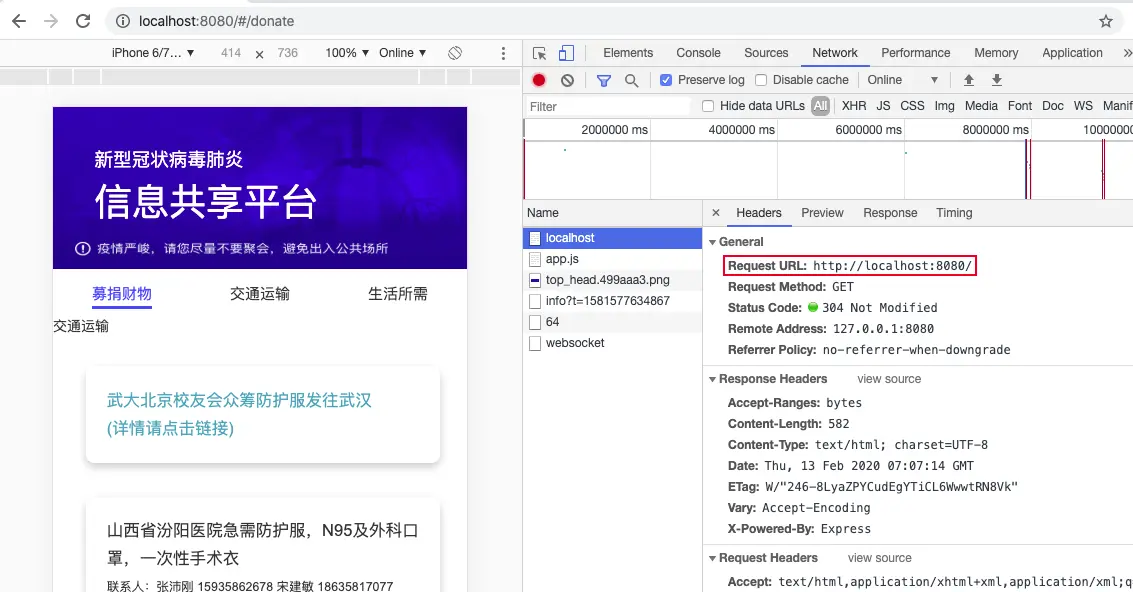The height and width of the screenshot is (592, 1133).
Task: Open network search magnifier icon
Action: click(632, 80)
